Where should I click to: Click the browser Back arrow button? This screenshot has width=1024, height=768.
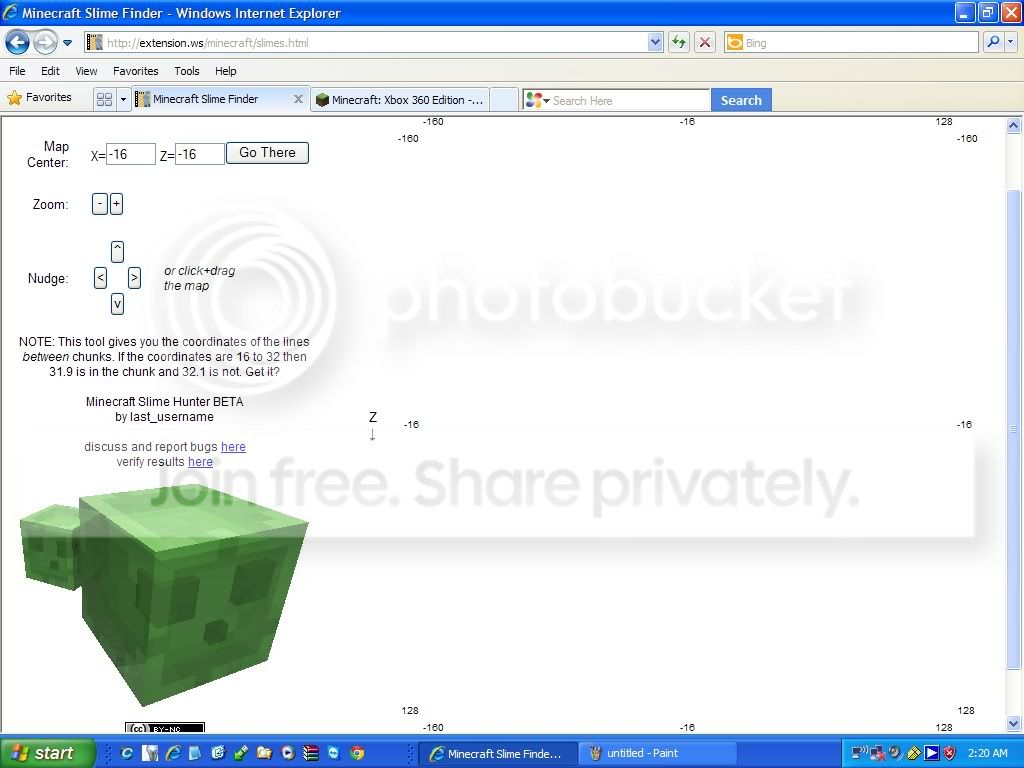(x=17, y=42)
